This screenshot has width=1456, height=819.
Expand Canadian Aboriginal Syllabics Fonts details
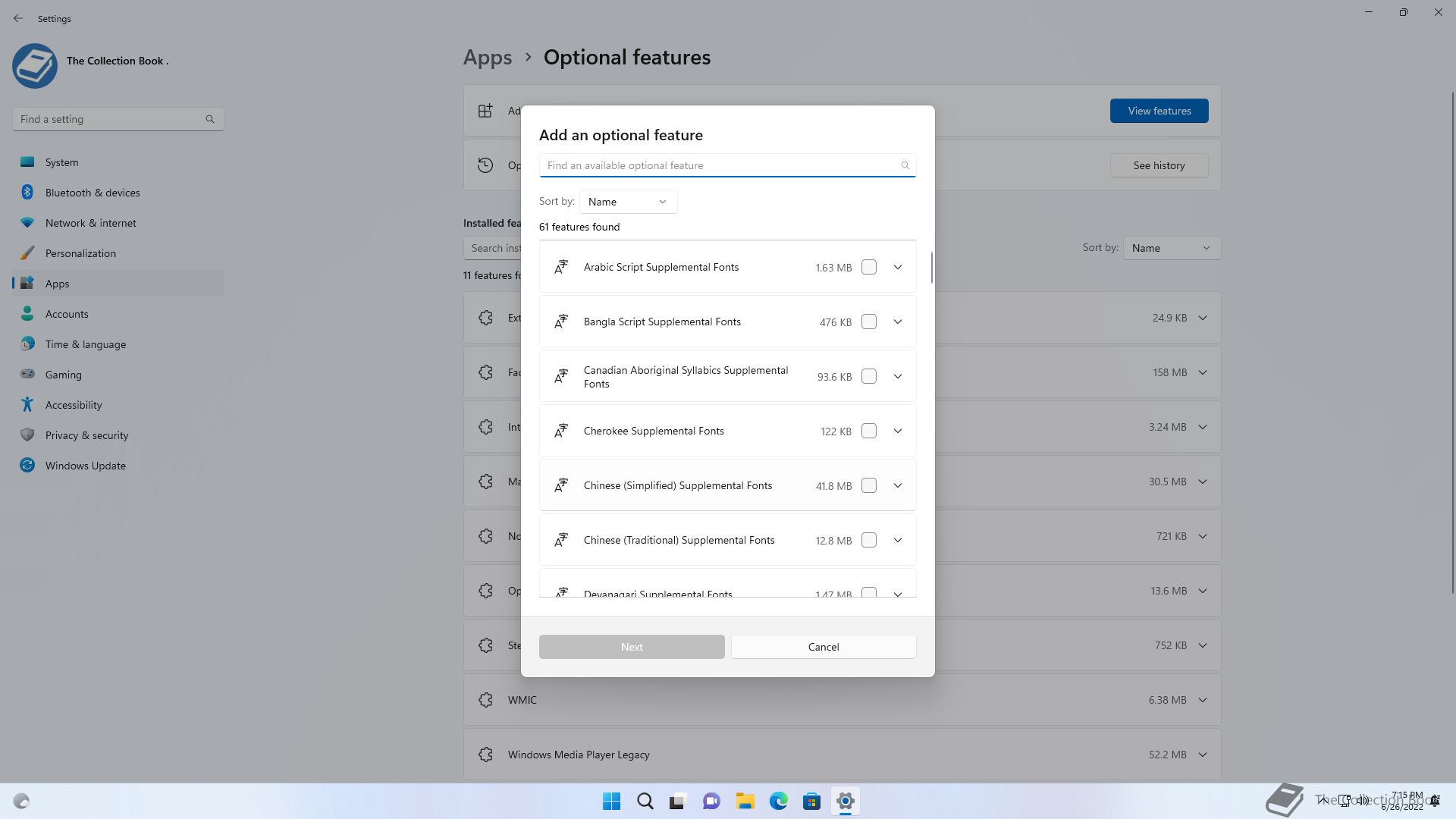pyautogui.click(x=898, y=376)
